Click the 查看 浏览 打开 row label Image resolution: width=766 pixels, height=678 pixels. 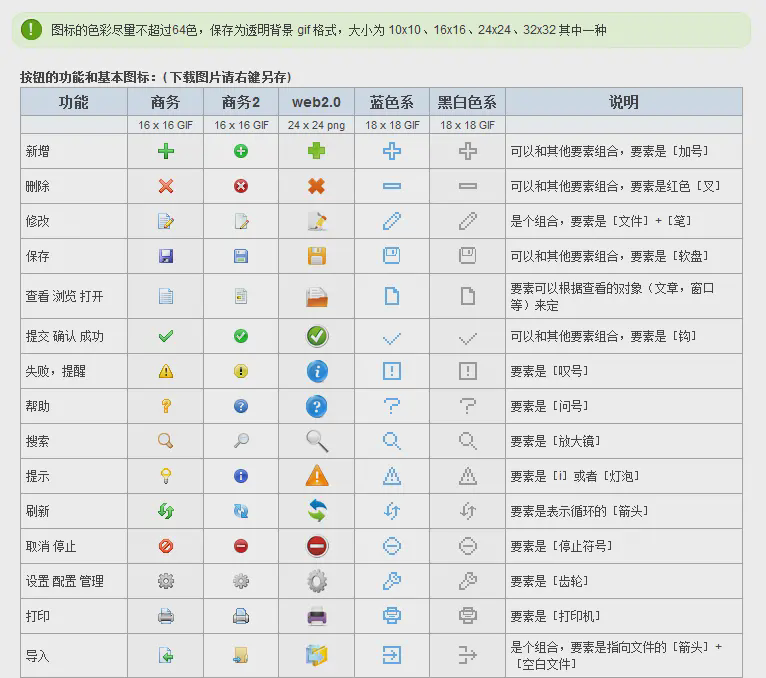(64, 297)
